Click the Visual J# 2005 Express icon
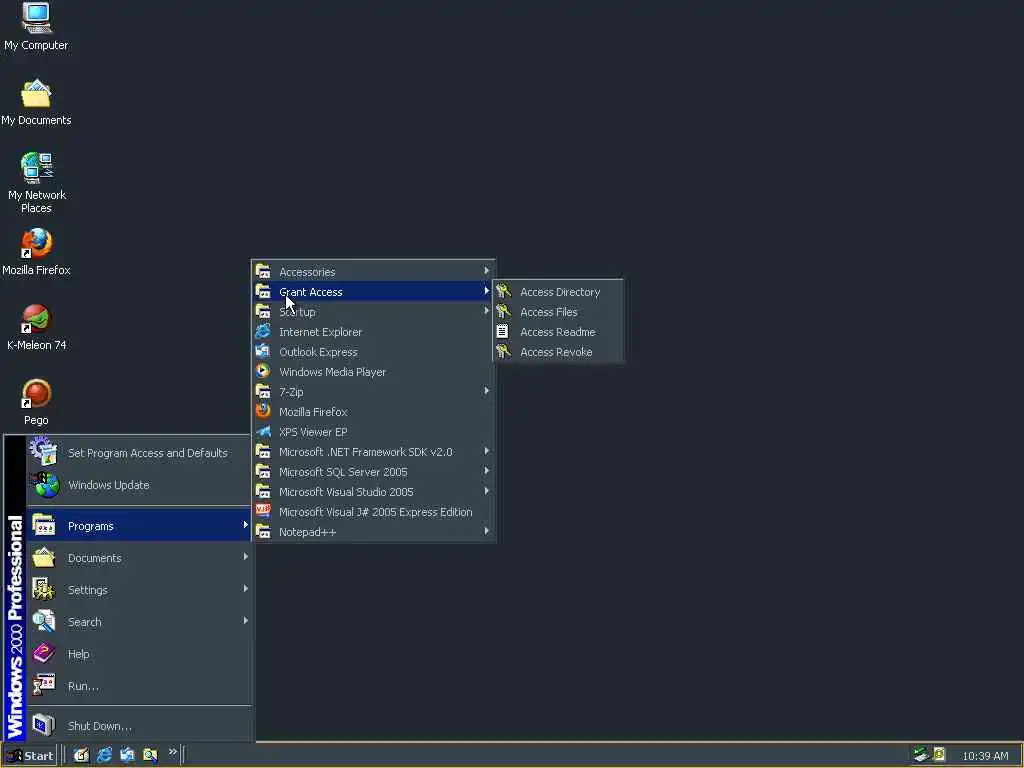This screenshot has height=768, width=1024. click(263, 511)
